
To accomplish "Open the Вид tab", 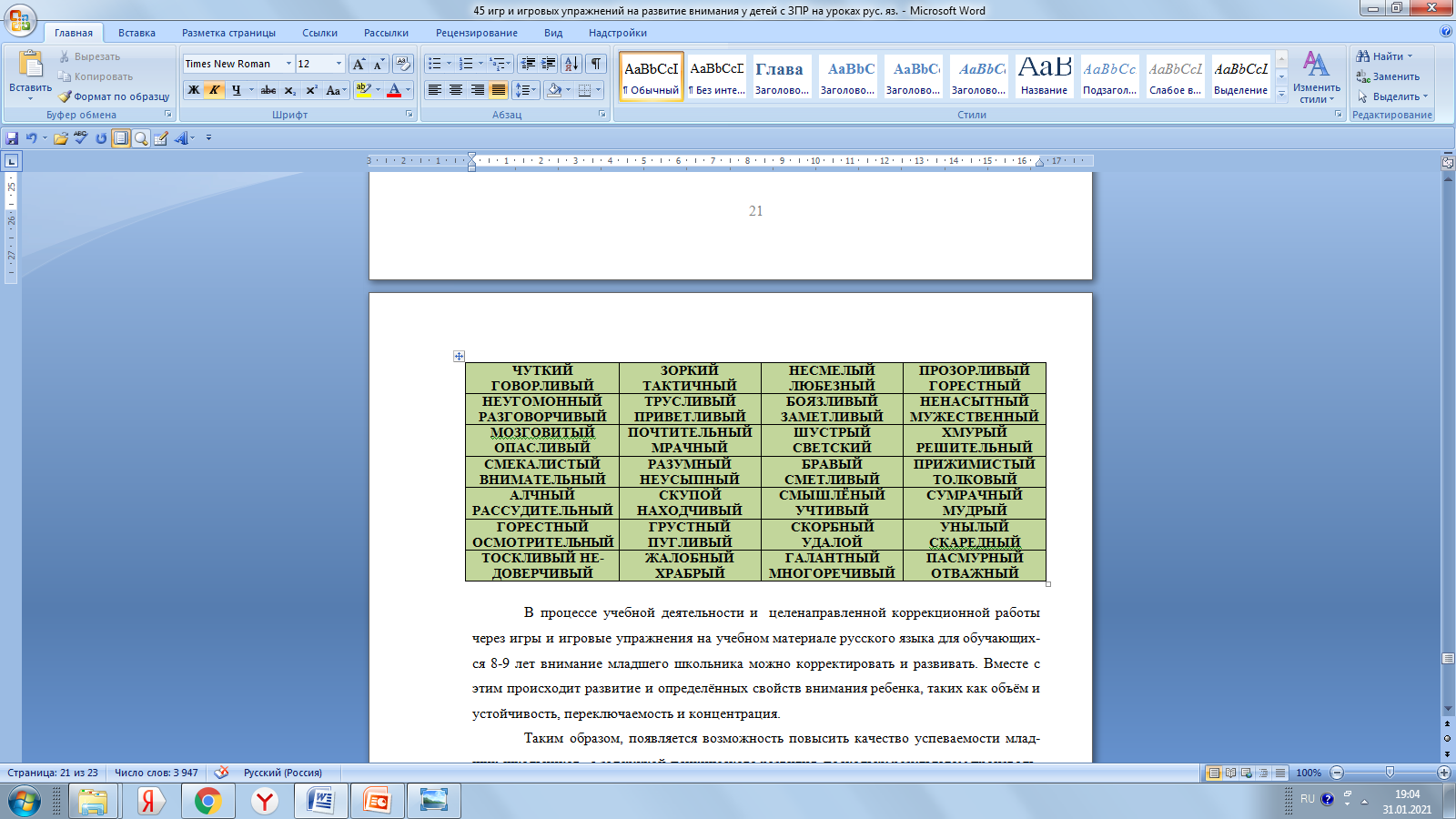I will coord(553,33).
